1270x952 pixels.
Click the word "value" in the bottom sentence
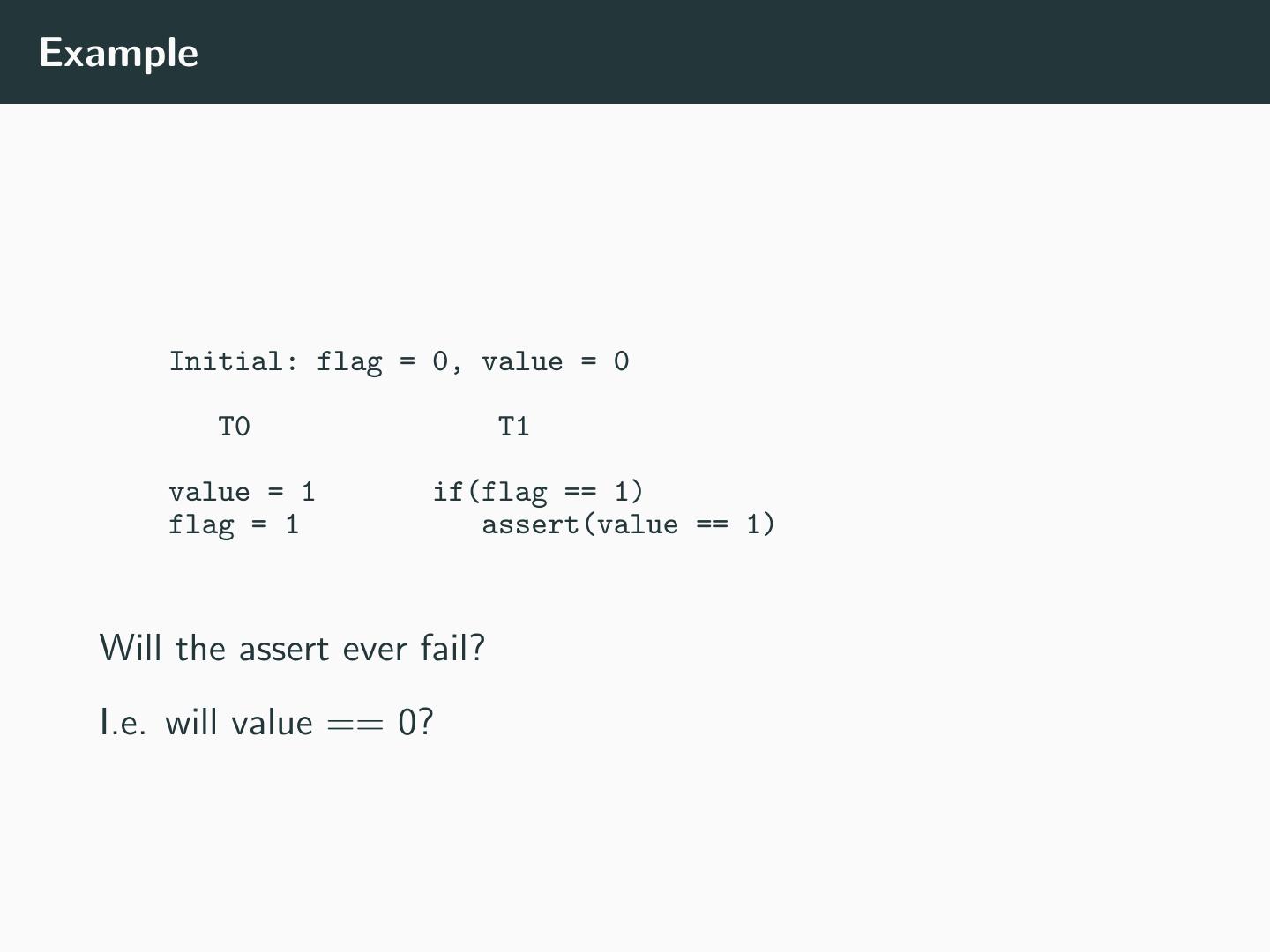[x=272, y=723]
